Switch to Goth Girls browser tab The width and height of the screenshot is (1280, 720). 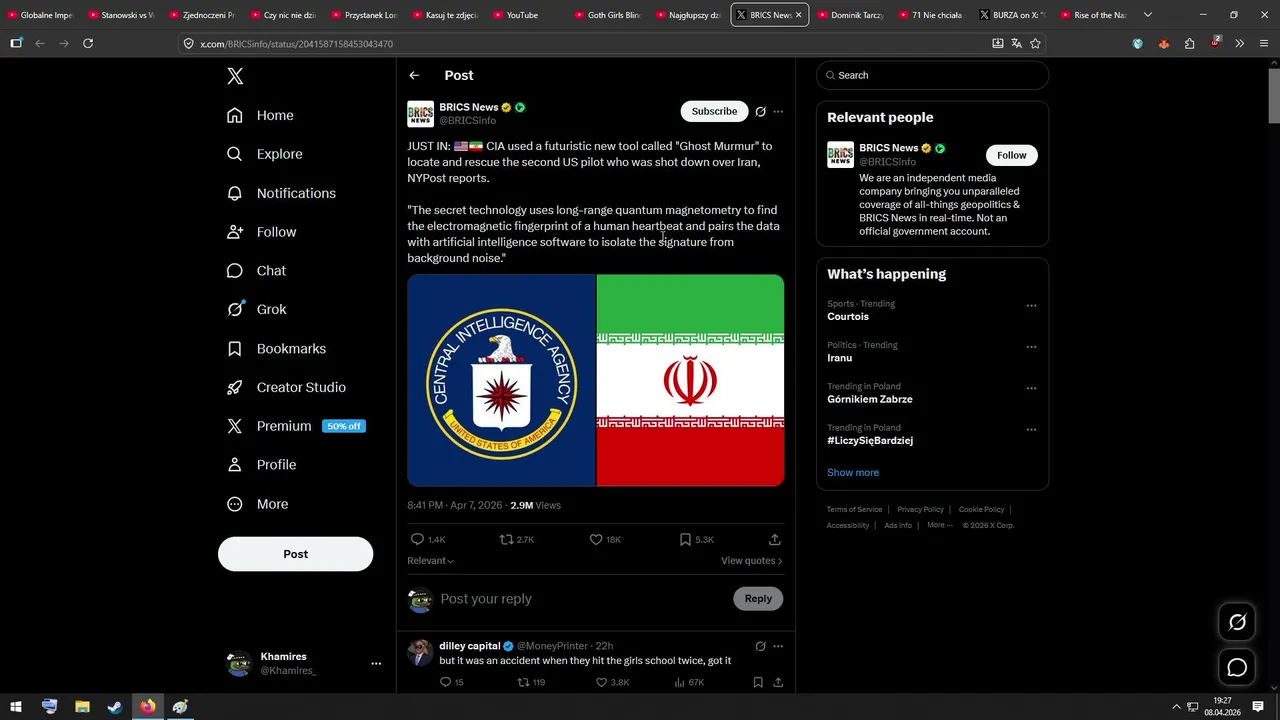point(609,15)
